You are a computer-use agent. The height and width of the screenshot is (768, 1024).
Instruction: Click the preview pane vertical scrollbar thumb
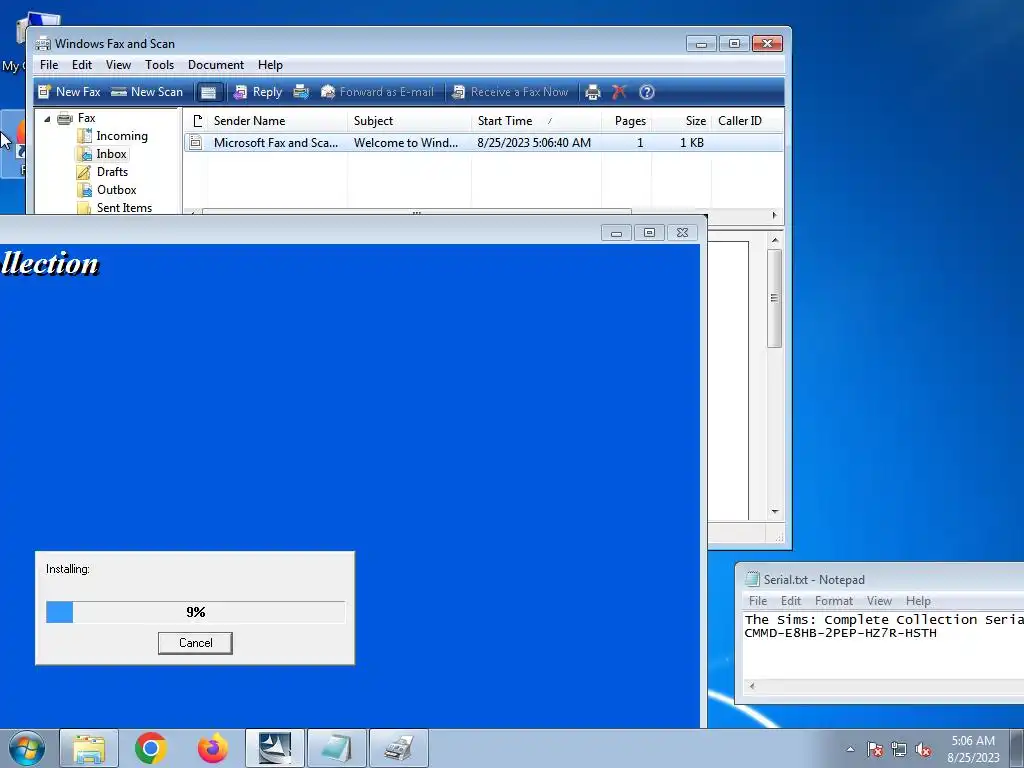click(x=775, y=298)
